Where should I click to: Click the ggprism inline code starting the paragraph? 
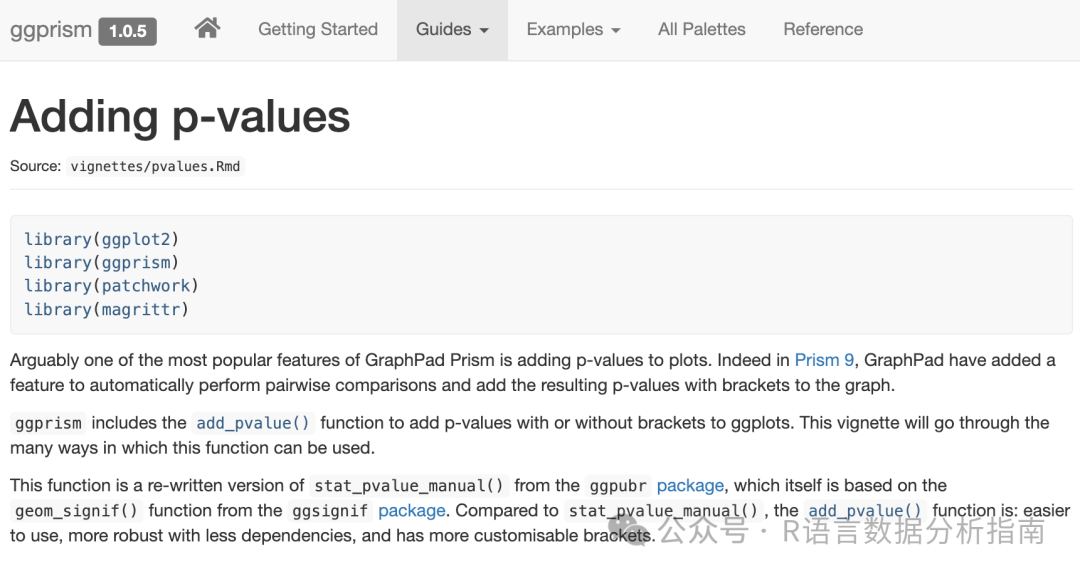point(47,423)
